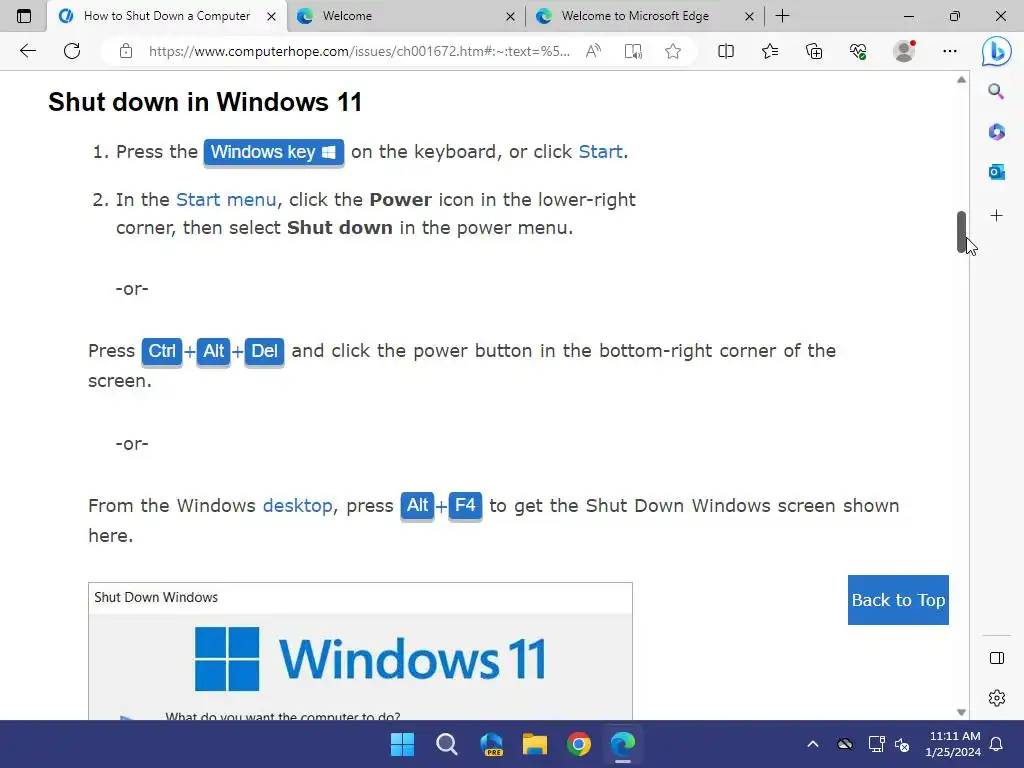Viewport: 1024px width, 768px height.
Task: Open Bing Copilot sidebar button
Action: (997, 51)
